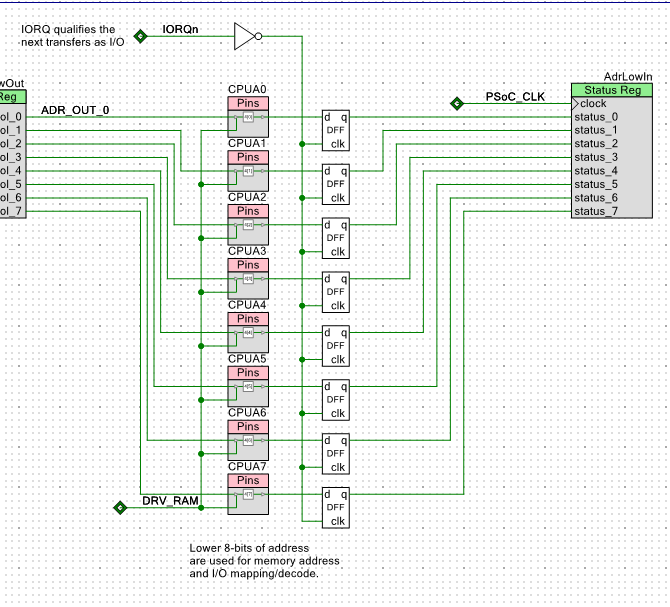
Task: Click the ADR_OUT_0 wire label
Action: 75,109
